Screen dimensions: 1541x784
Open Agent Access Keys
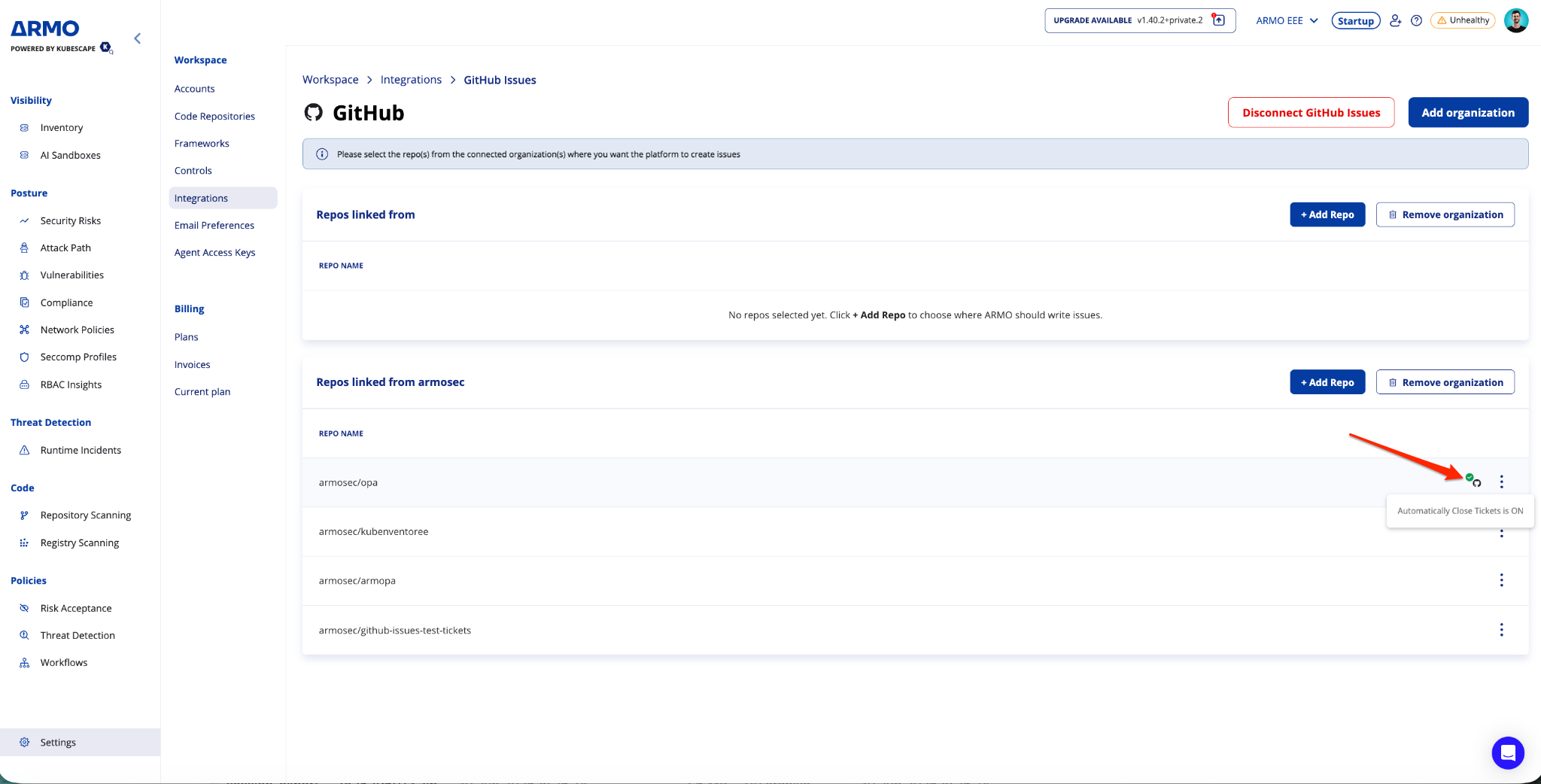(x=214, y=253)
